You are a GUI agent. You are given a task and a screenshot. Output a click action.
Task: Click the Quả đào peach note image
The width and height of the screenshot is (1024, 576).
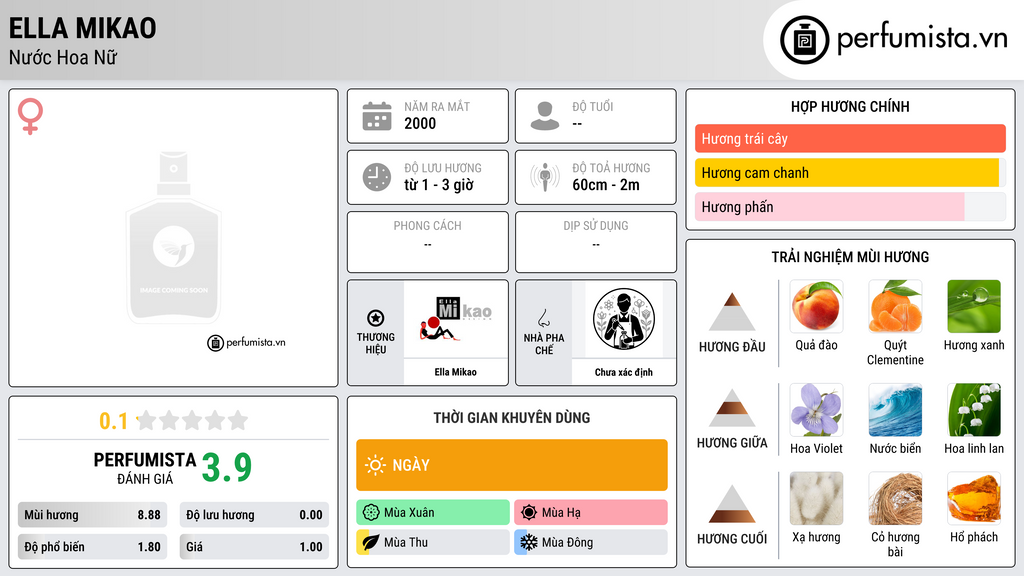coord(816,306)
